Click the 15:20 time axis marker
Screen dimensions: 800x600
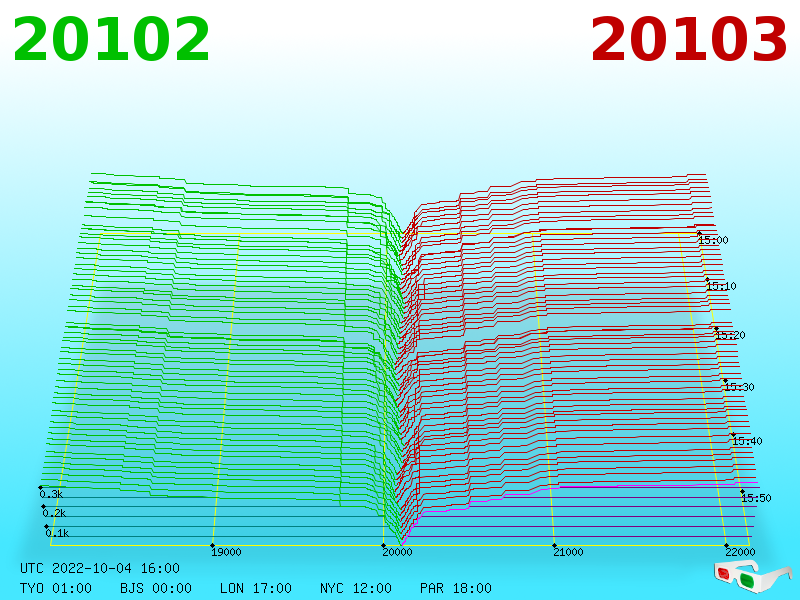pyautogui.click(x=730, y=335)
